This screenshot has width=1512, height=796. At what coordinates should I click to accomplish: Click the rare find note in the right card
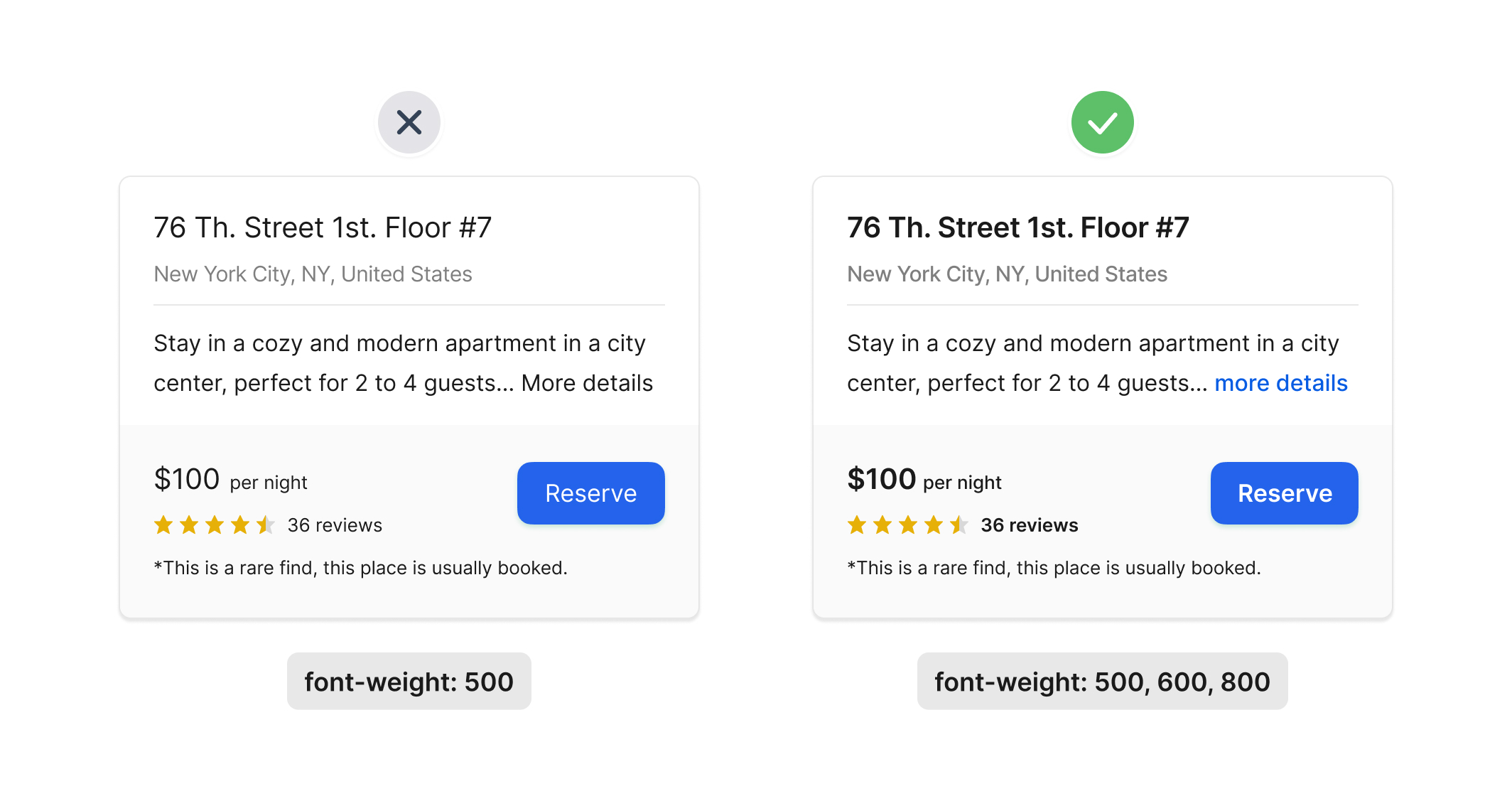[1054, 568]
